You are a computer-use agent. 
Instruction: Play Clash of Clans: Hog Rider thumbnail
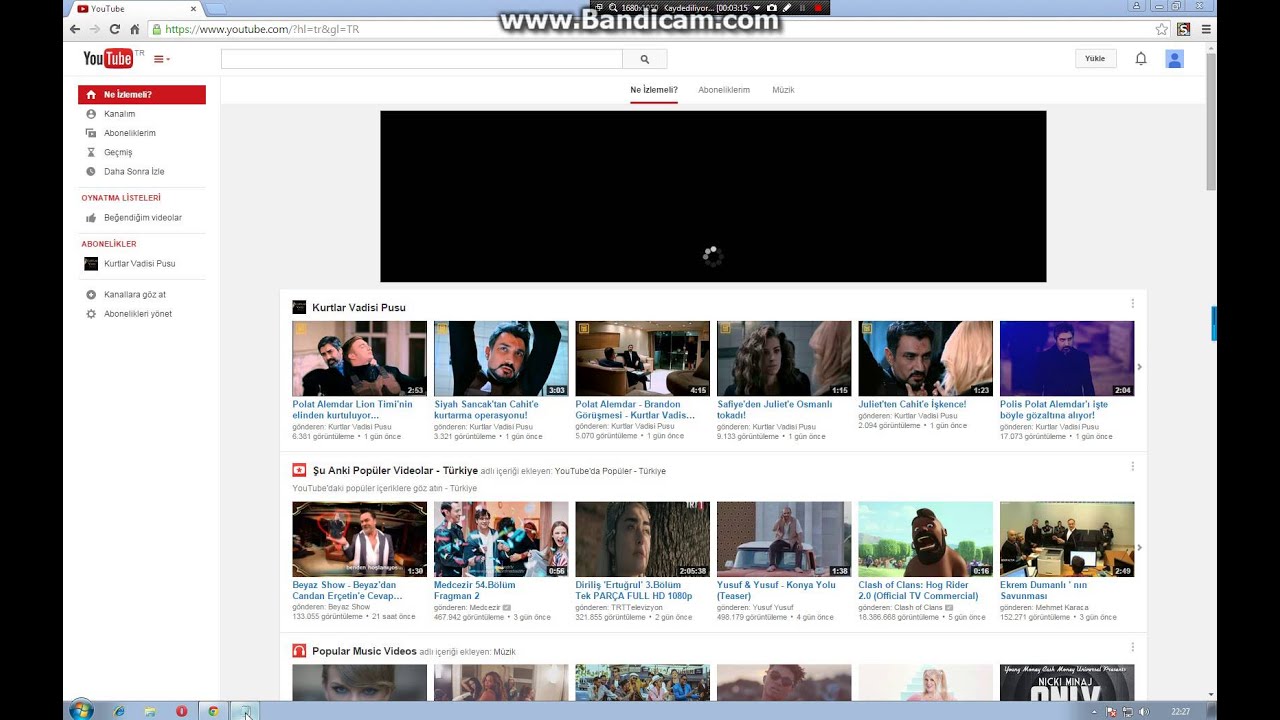click(x=926, y=540)
